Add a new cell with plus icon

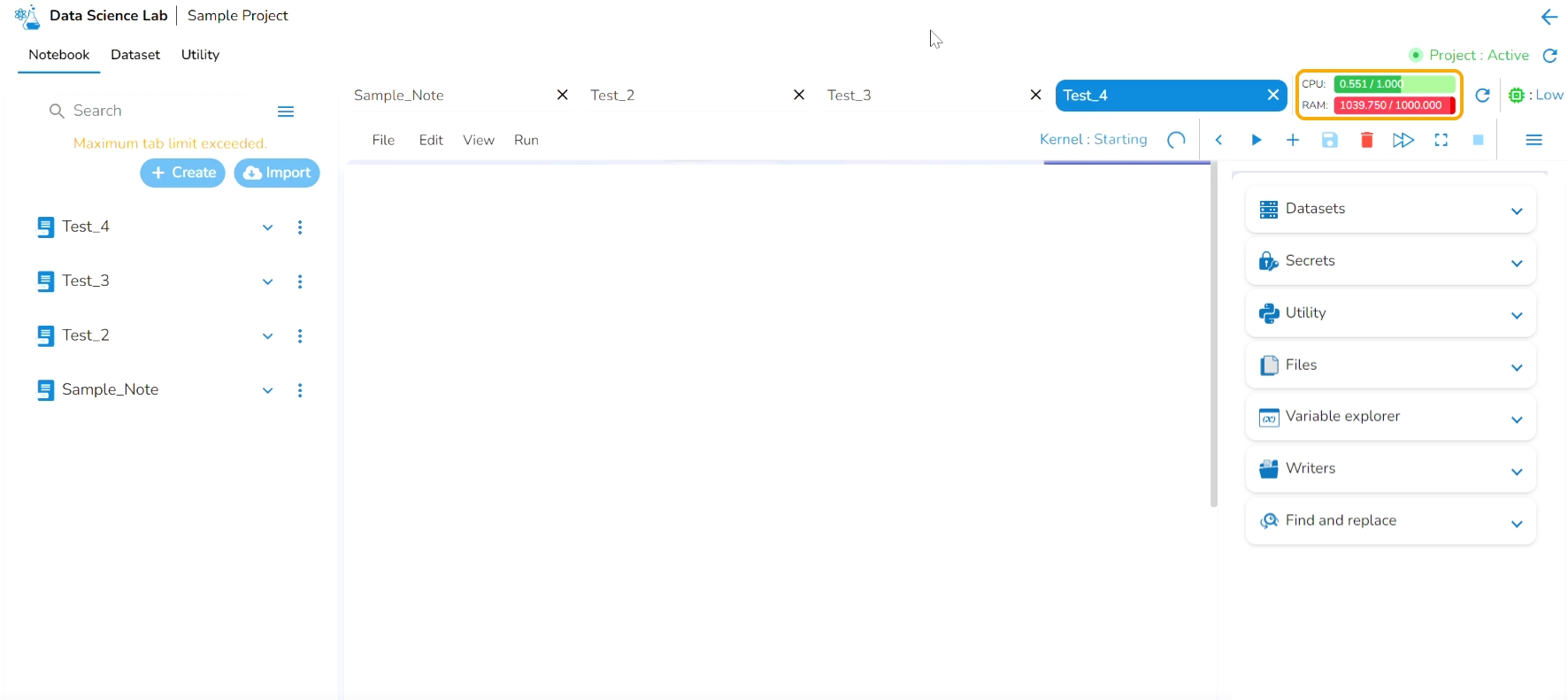click(1293, 140)
